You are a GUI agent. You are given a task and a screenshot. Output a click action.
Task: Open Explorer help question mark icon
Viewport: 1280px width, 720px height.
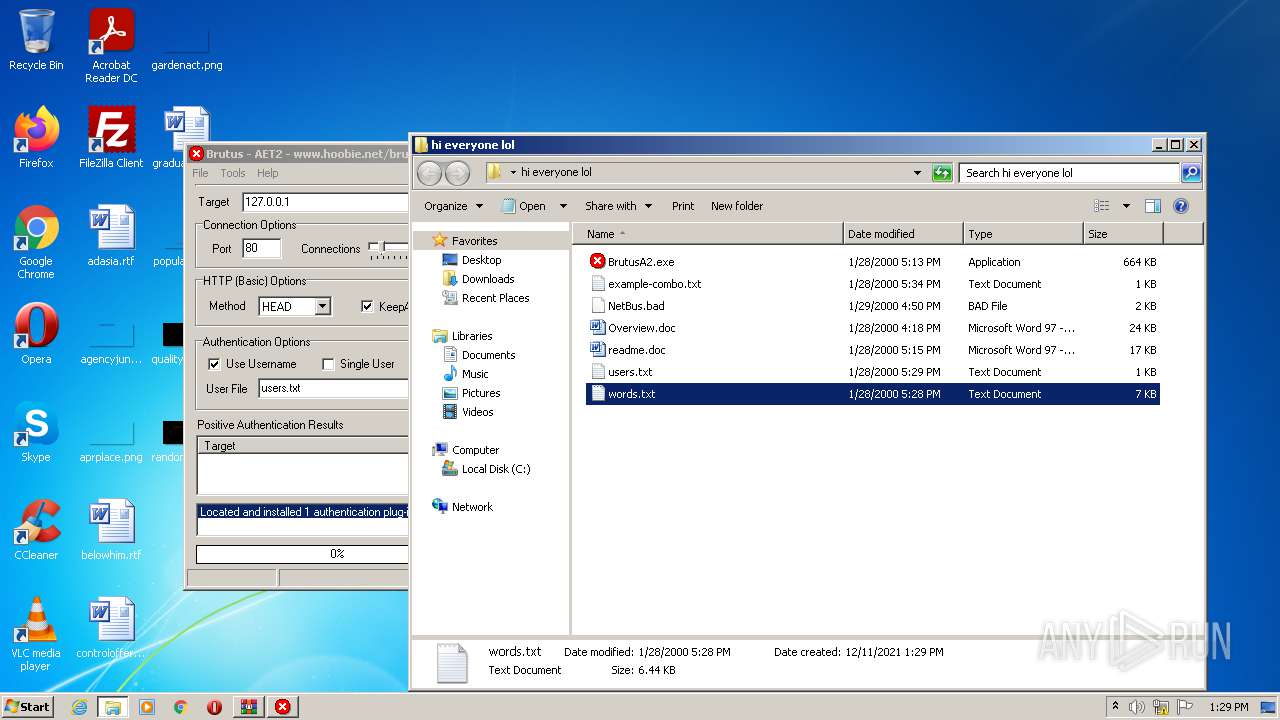1180,206
